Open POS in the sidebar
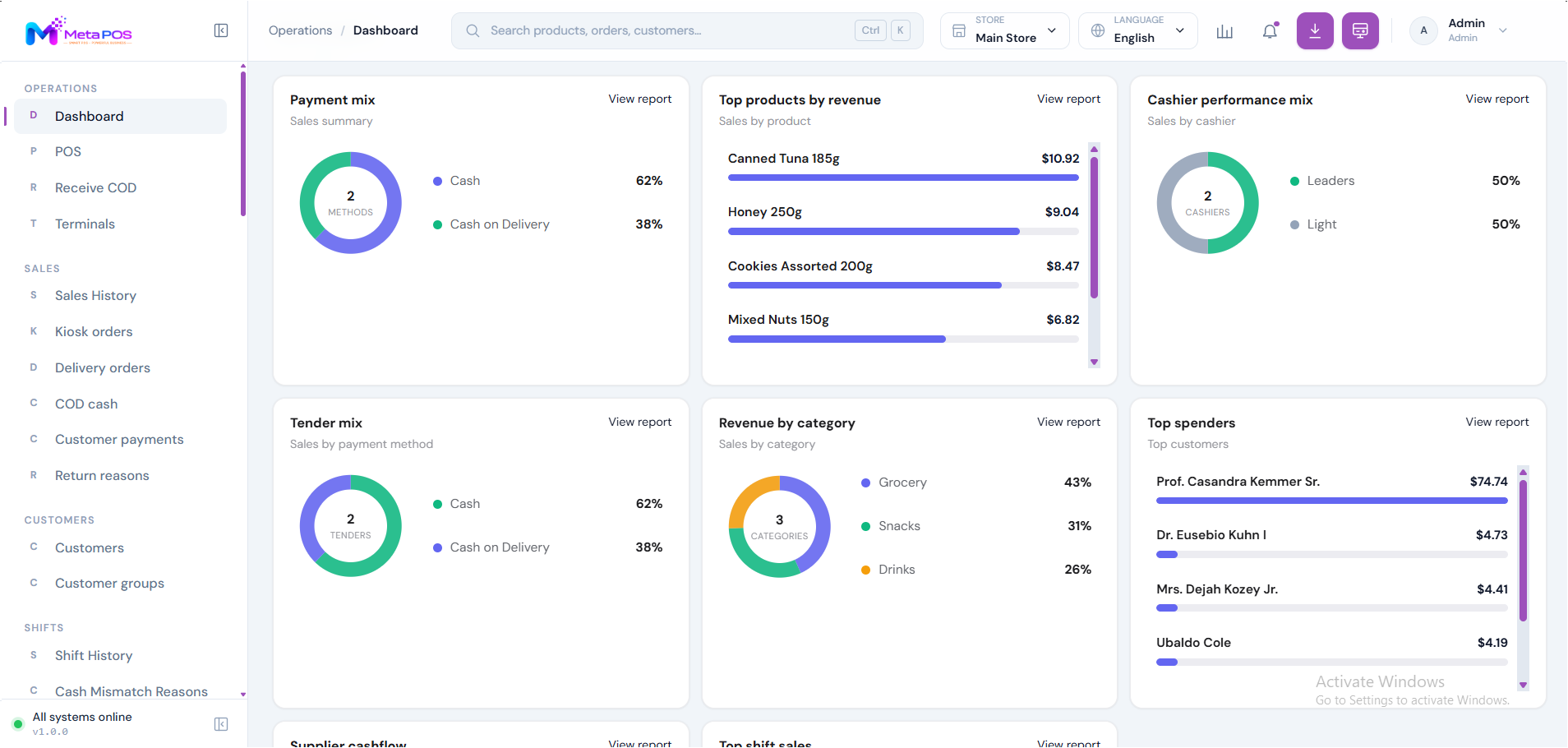Screen dimensions: 1568x748 [120, 152]
